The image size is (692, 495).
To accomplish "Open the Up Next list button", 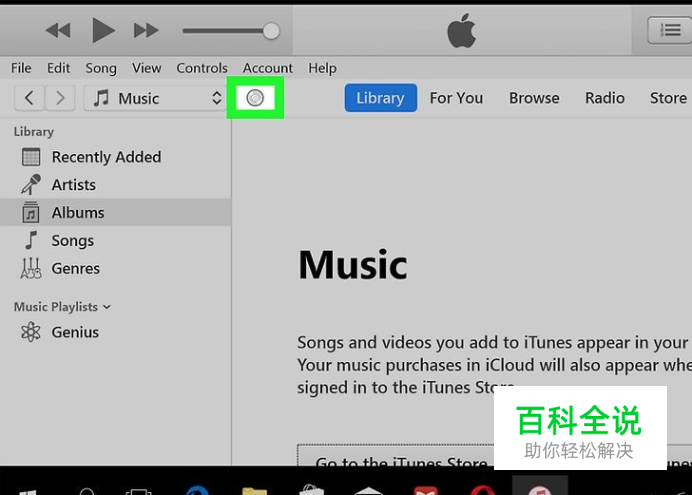I will (669, 30).
